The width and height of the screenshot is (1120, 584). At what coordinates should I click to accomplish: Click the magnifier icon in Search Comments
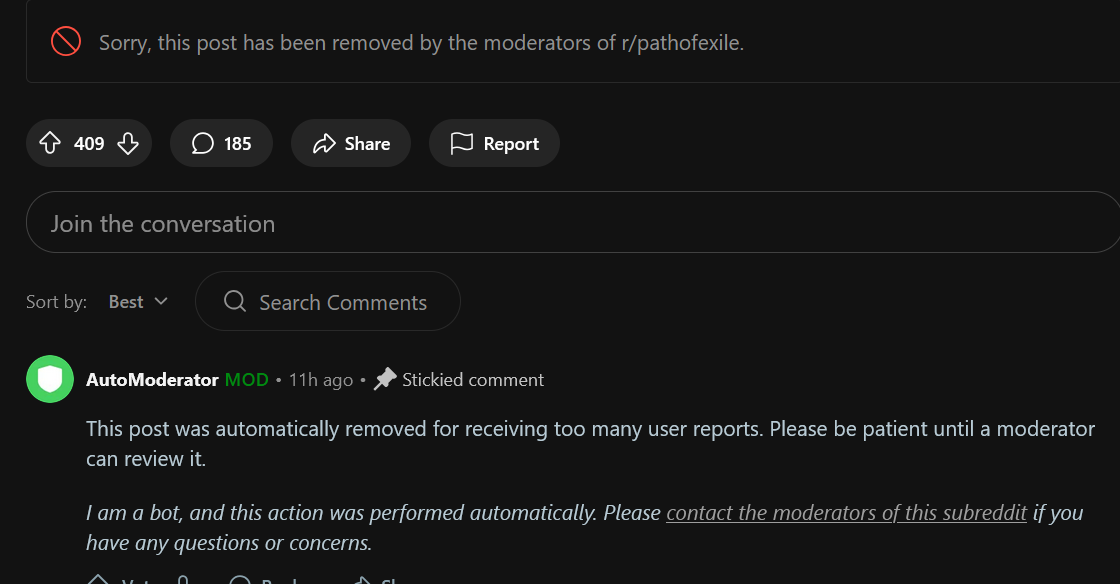pos(235,301)
